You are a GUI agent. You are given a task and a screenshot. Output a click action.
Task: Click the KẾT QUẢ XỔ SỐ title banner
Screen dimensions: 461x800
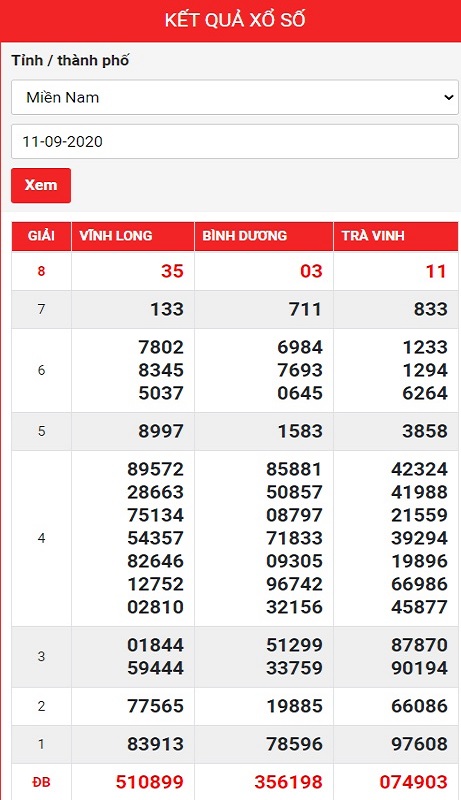click(235, 20)
